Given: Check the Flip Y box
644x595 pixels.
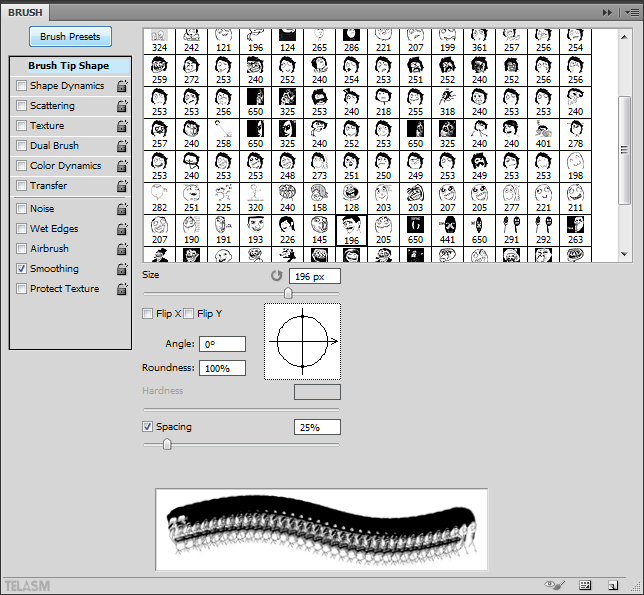Looking at the screenshot, I should 189,314.
